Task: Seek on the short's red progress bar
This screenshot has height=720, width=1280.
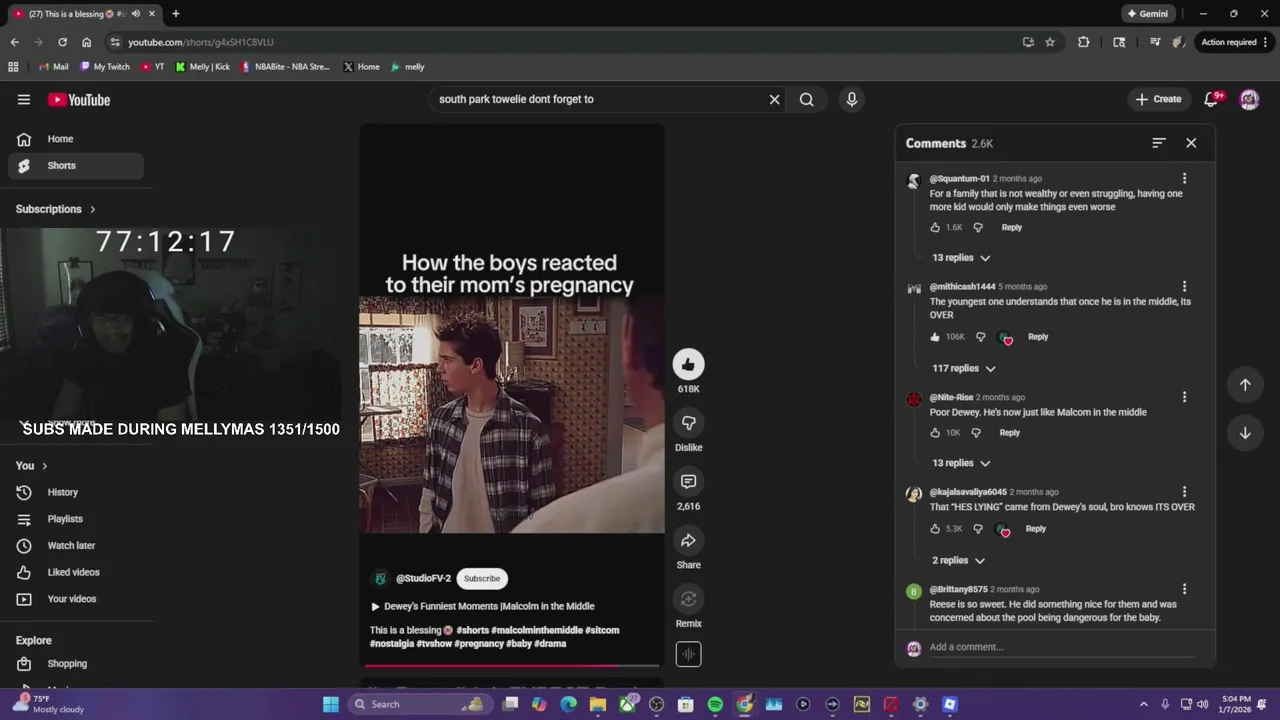Action: pyautogui.click(x=511, y=665)
